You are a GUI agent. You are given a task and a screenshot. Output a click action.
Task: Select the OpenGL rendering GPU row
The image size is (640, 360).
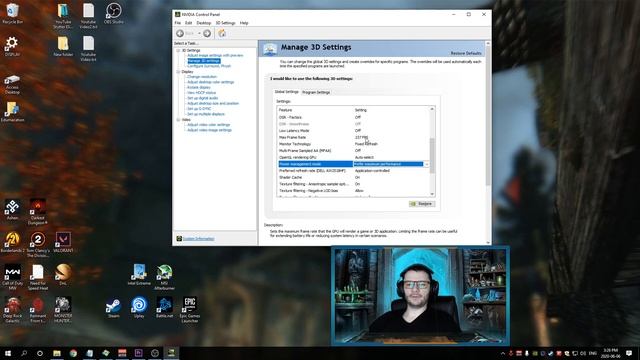click(353, 158)
